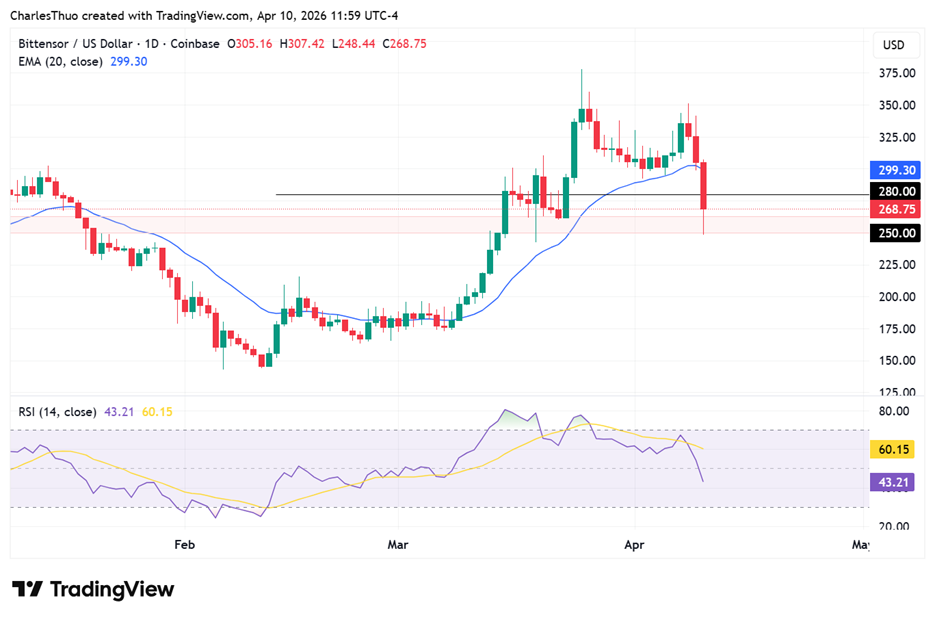
Task: Click the blue 299.30 EMA price label
Action: pyautogui.click(x=896, y=170)
